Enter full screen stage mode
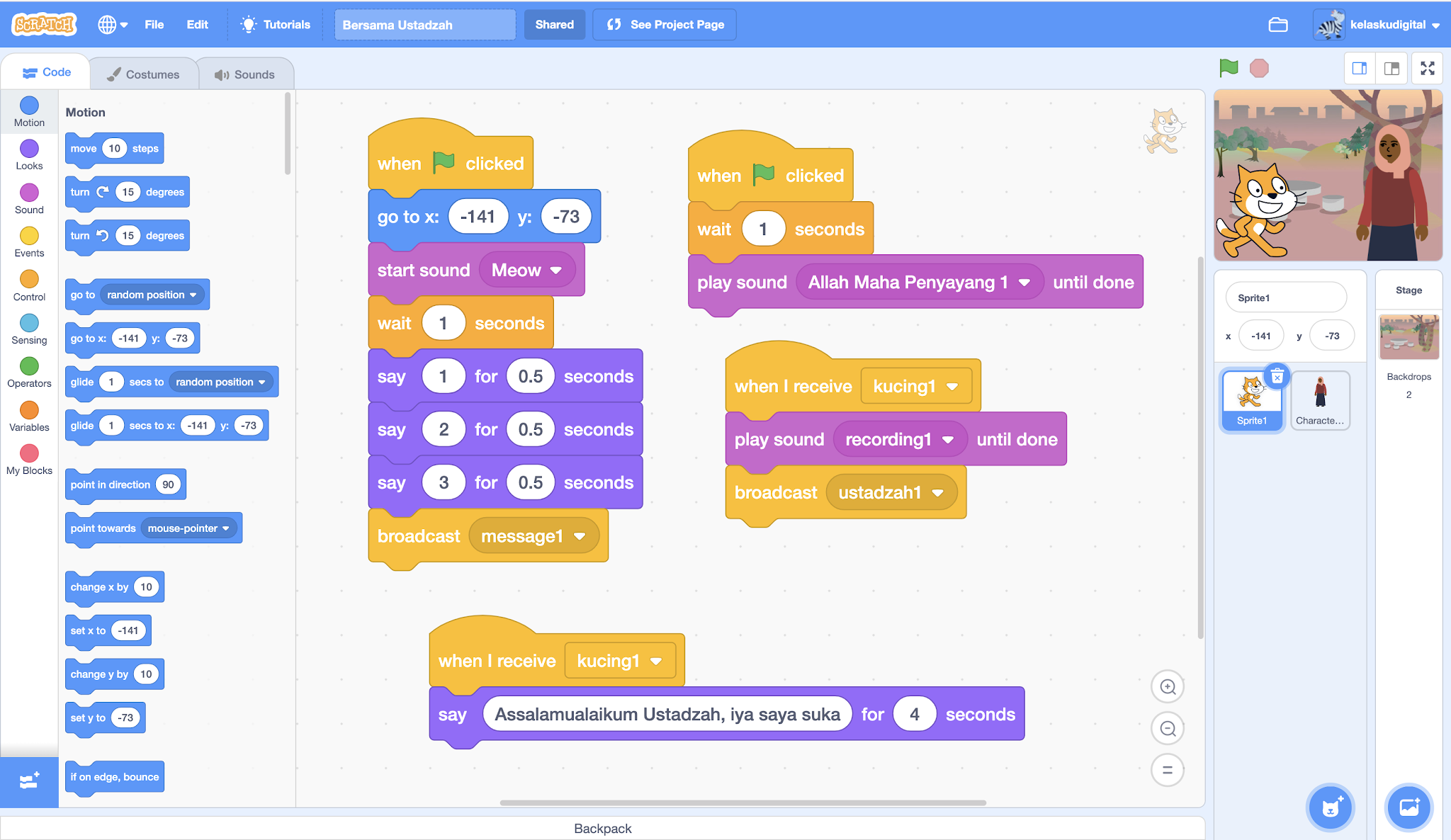The height and width of the screenshot is (840, 1451). click(x=1427, y=69)
